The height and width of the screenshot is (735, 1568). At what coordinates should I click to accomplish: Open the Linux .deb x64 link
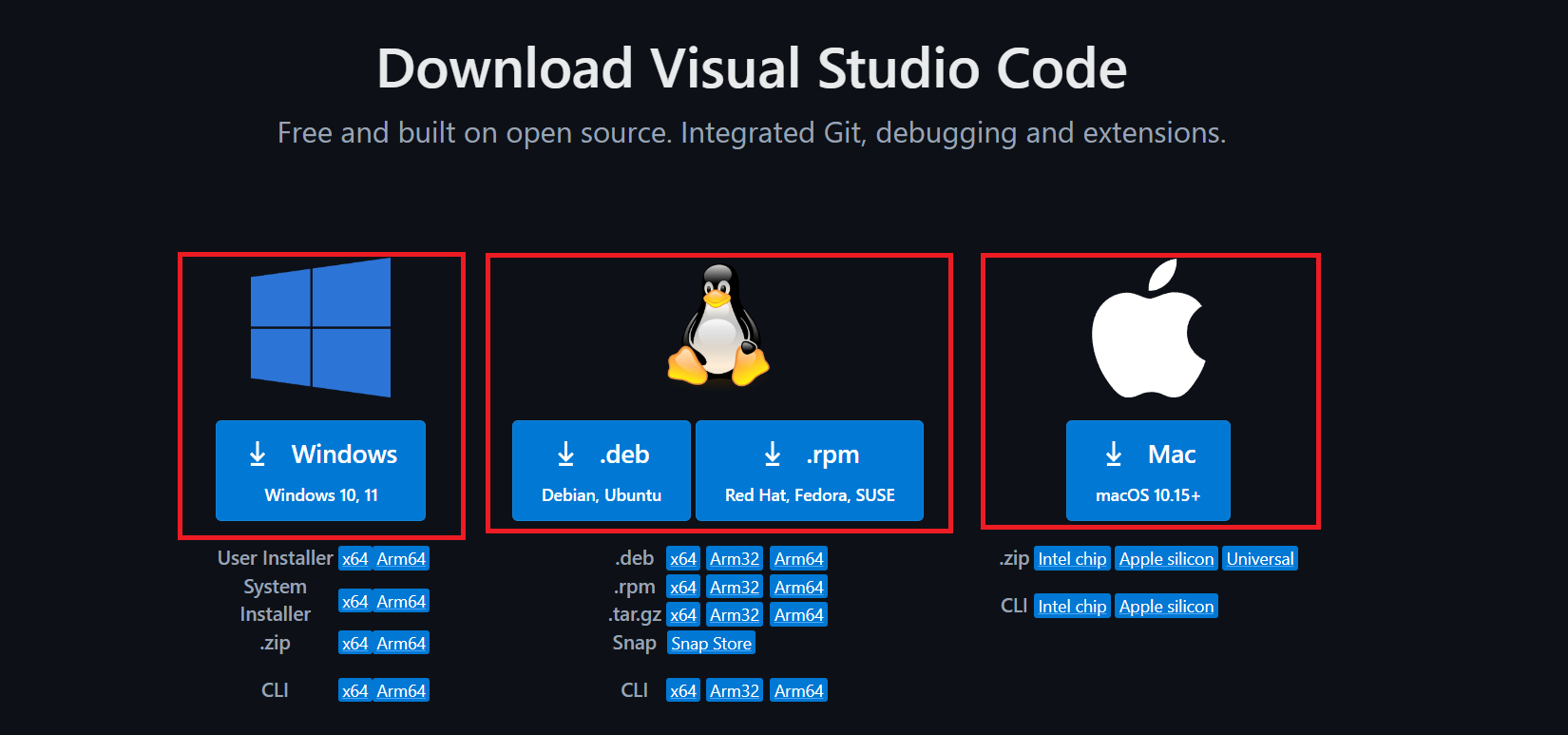(683, 559)
